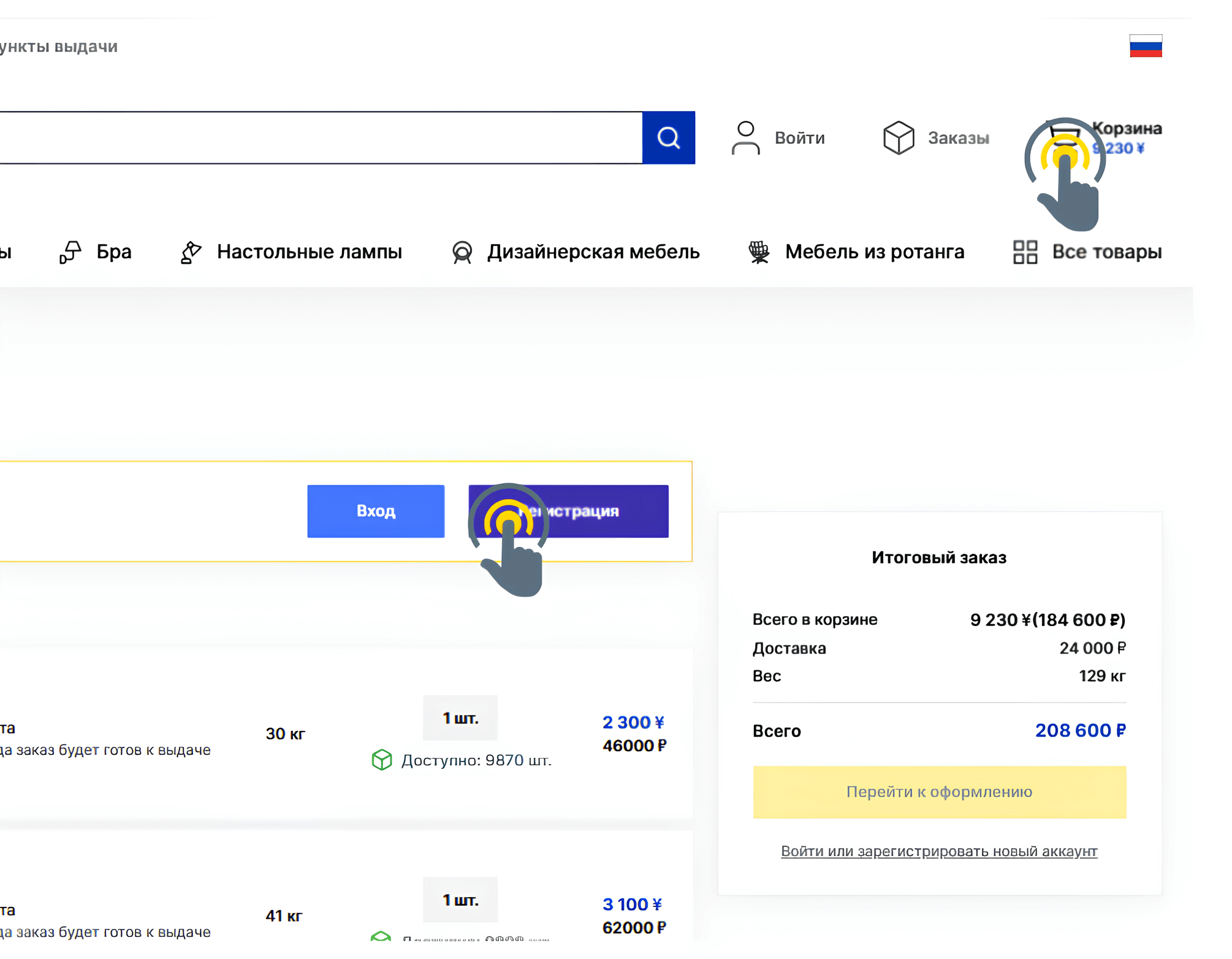Click the orders box icon

[898, 138]
